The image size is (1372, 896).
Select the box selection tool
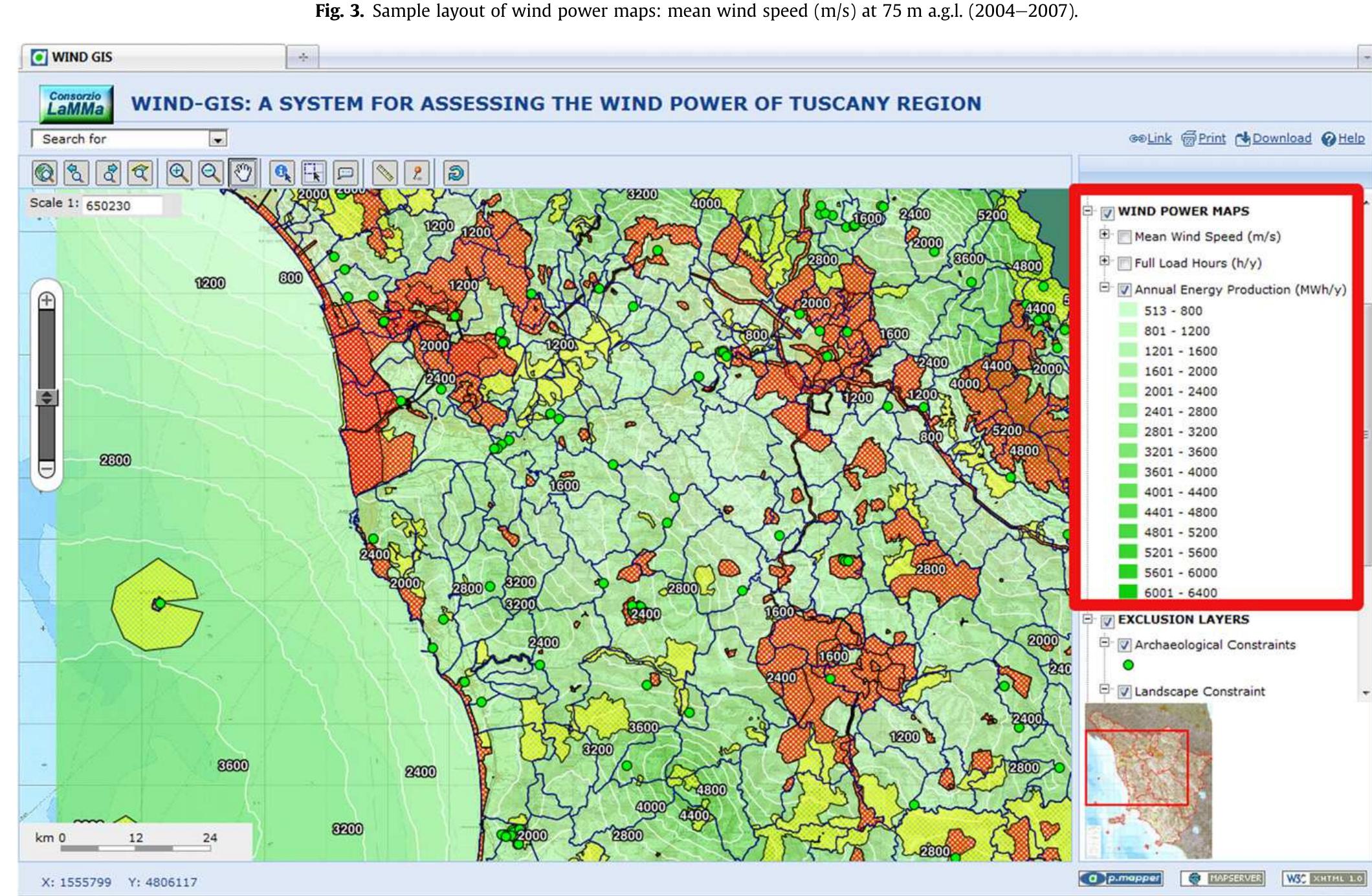[315, 173]
